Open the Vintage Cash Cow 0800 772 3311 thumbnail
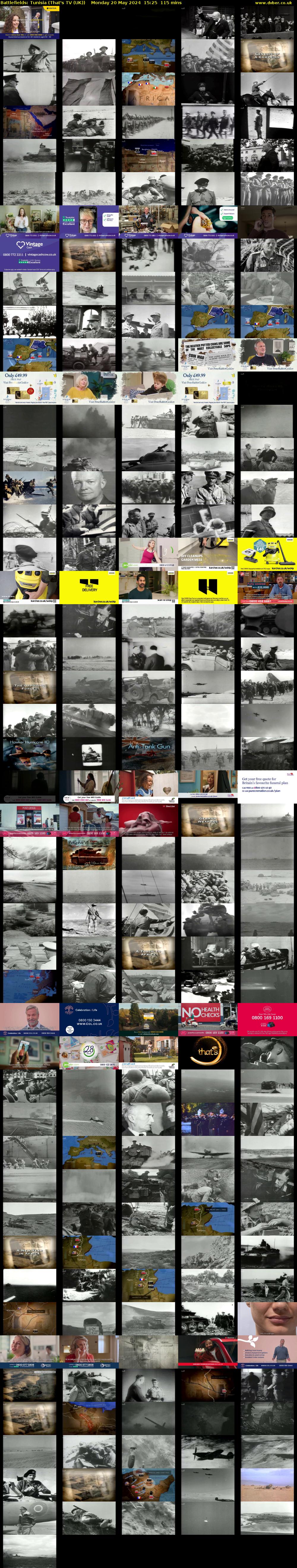The width and height of the screenshot is (297, 1568). tap(30, 255)
